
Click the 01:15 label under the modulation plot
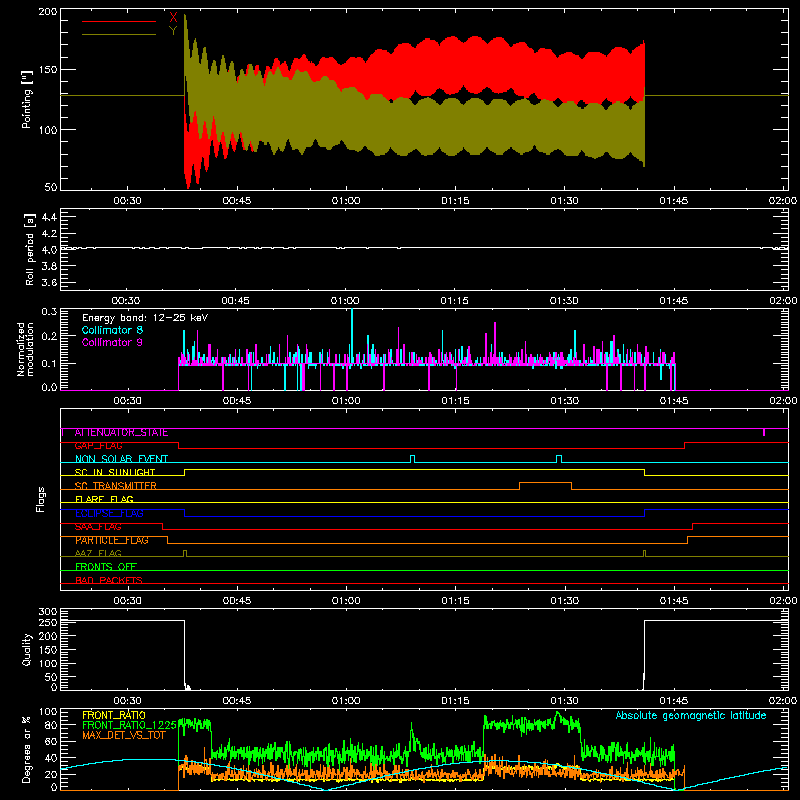455,401
